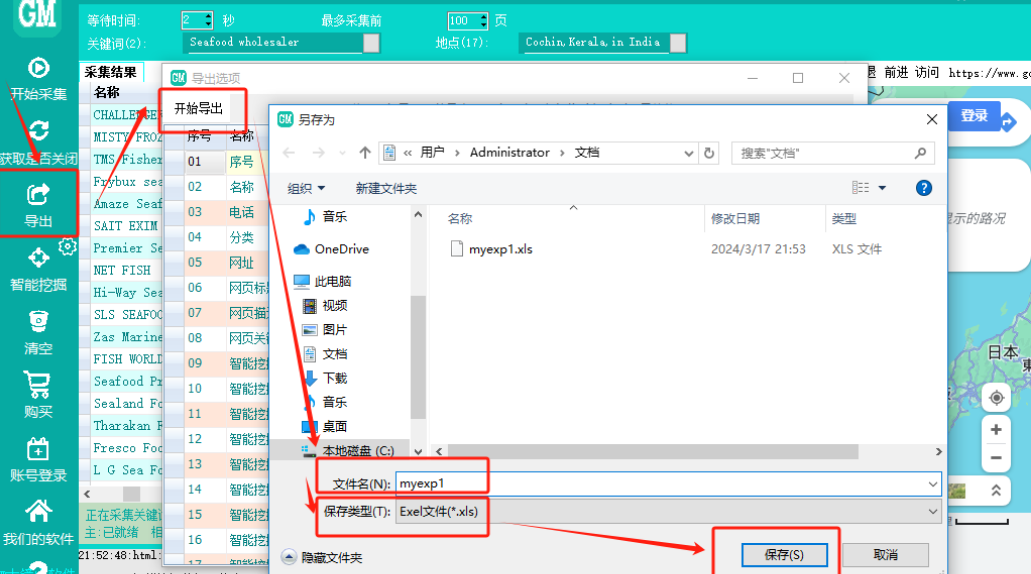The height and width of the screenshot is (574, 1031).
Task: Adjust 最多采集前 pages stepper
Action: tap(483, 21)
